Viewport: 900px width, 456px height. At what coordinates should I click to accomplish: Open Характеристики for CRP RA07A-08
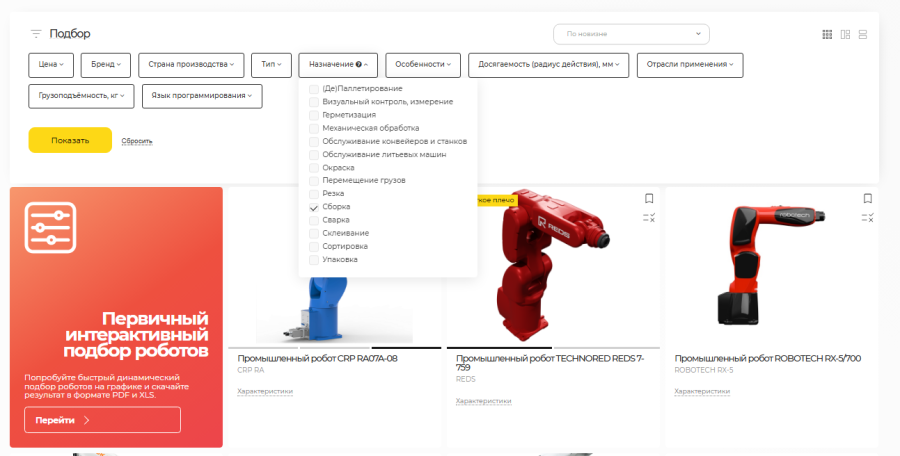pyautogui.click(x=265, y=391)
